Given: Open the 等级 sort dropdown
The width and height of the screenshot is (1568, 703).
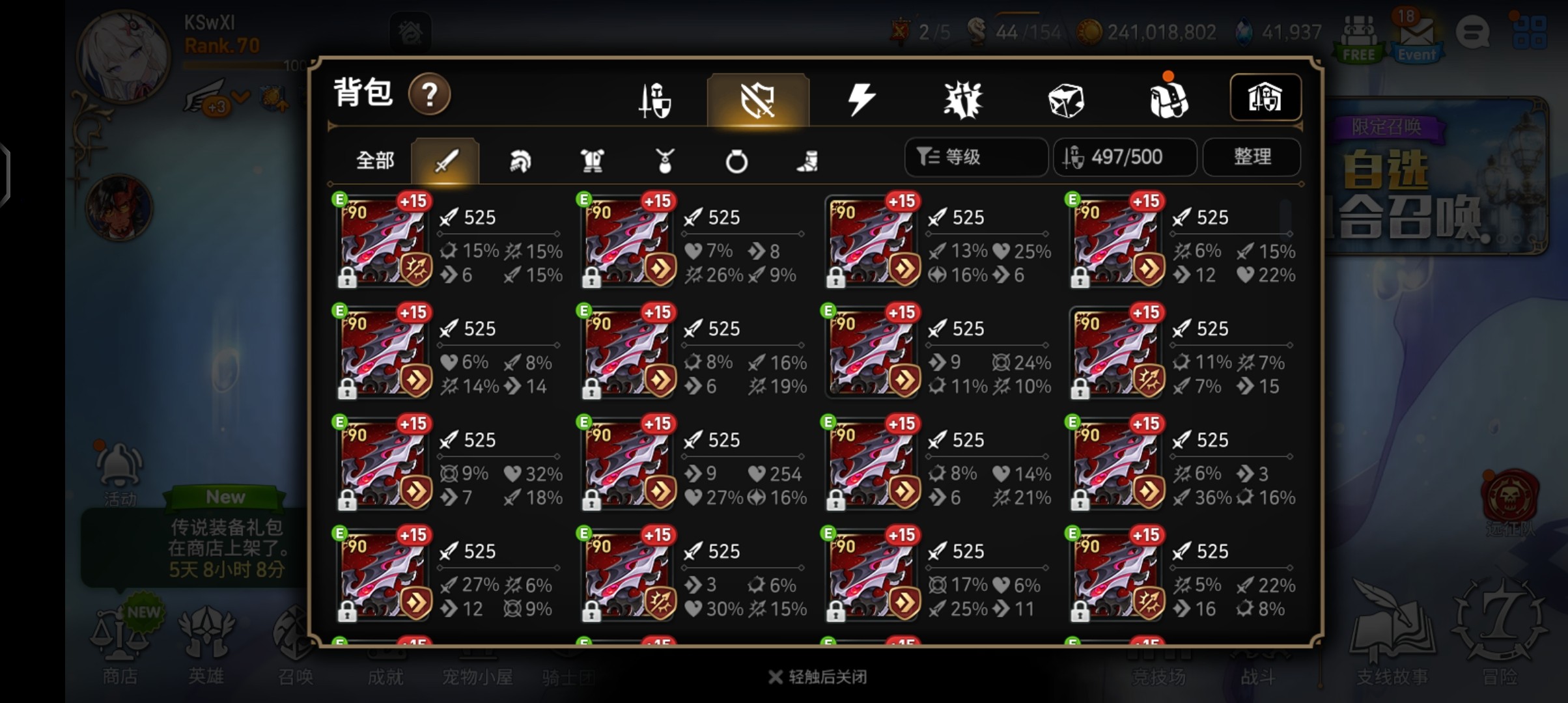Looking at the screenshot, I should pyautogui.click(x=975, y=157).
